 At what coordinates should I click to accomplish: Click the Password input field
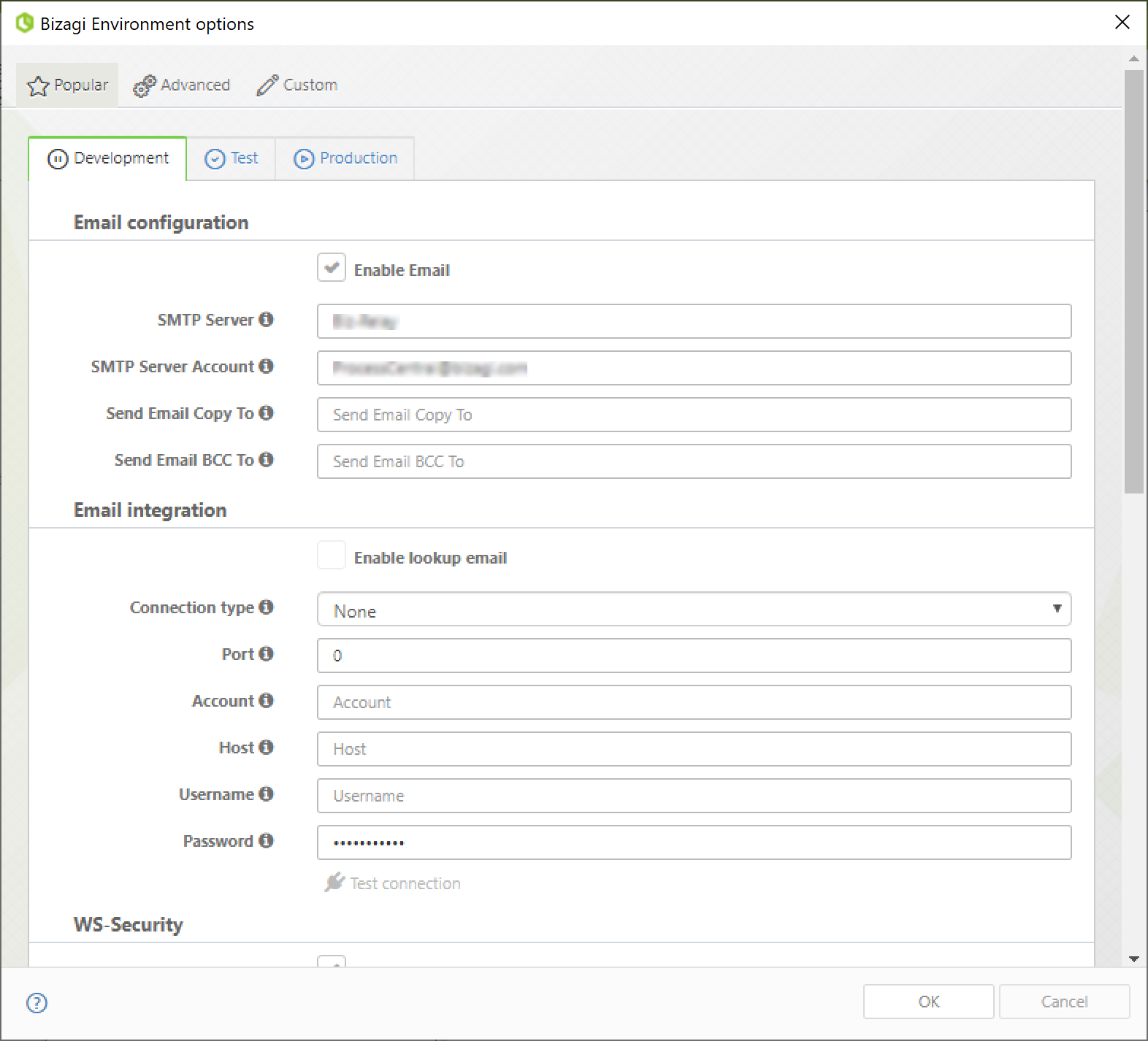point(694,842)
